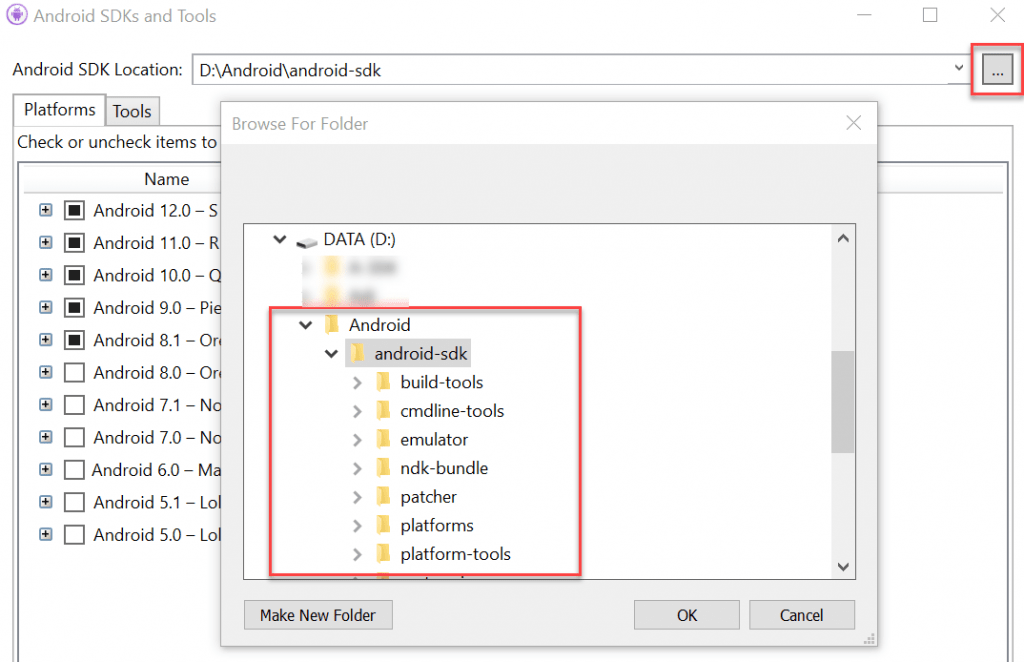Select the Android folder icon

pos(332,324)
